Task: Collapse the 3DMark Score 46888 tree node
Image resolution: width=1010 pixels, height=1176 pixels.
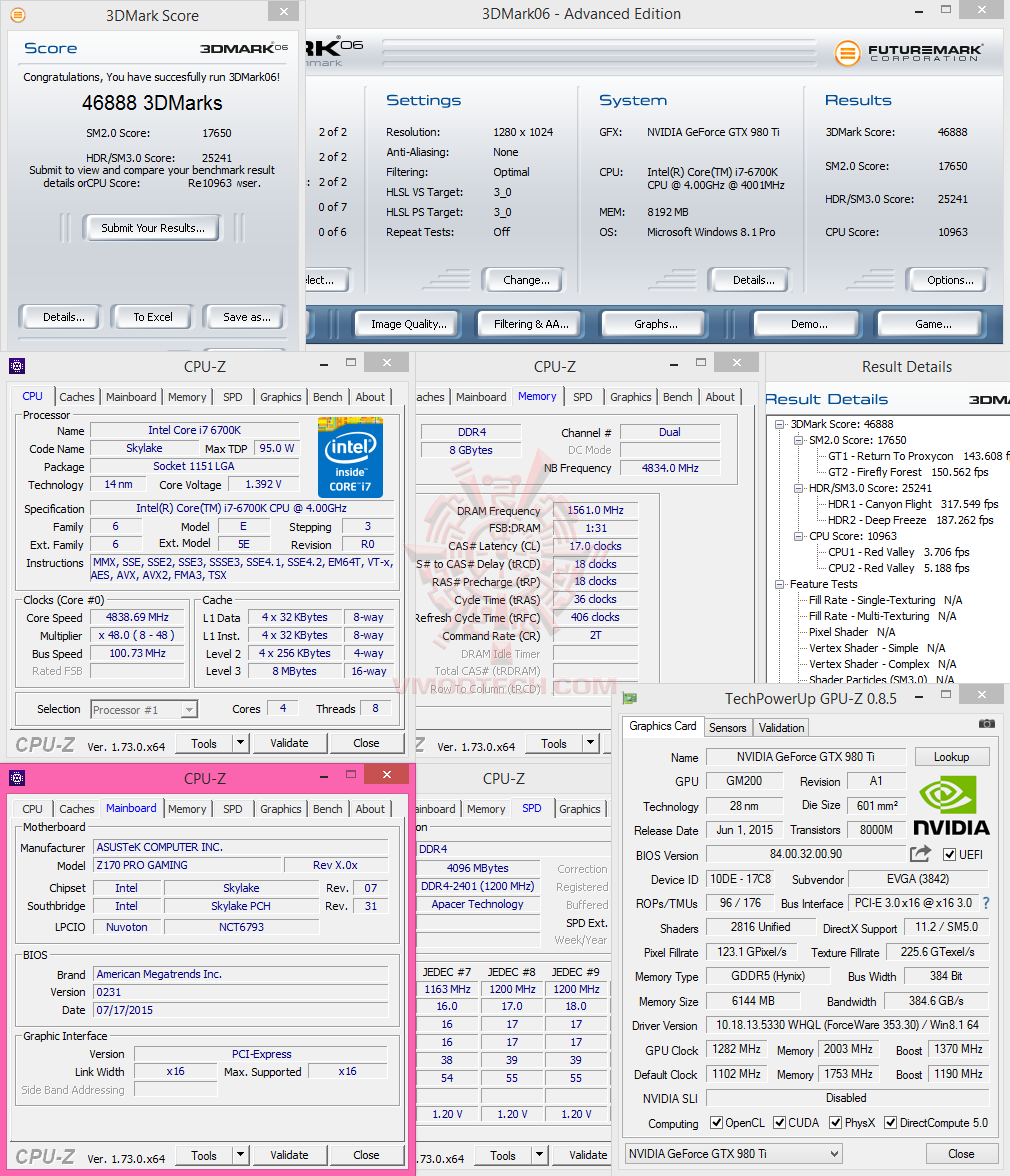Action: [780, 424]
